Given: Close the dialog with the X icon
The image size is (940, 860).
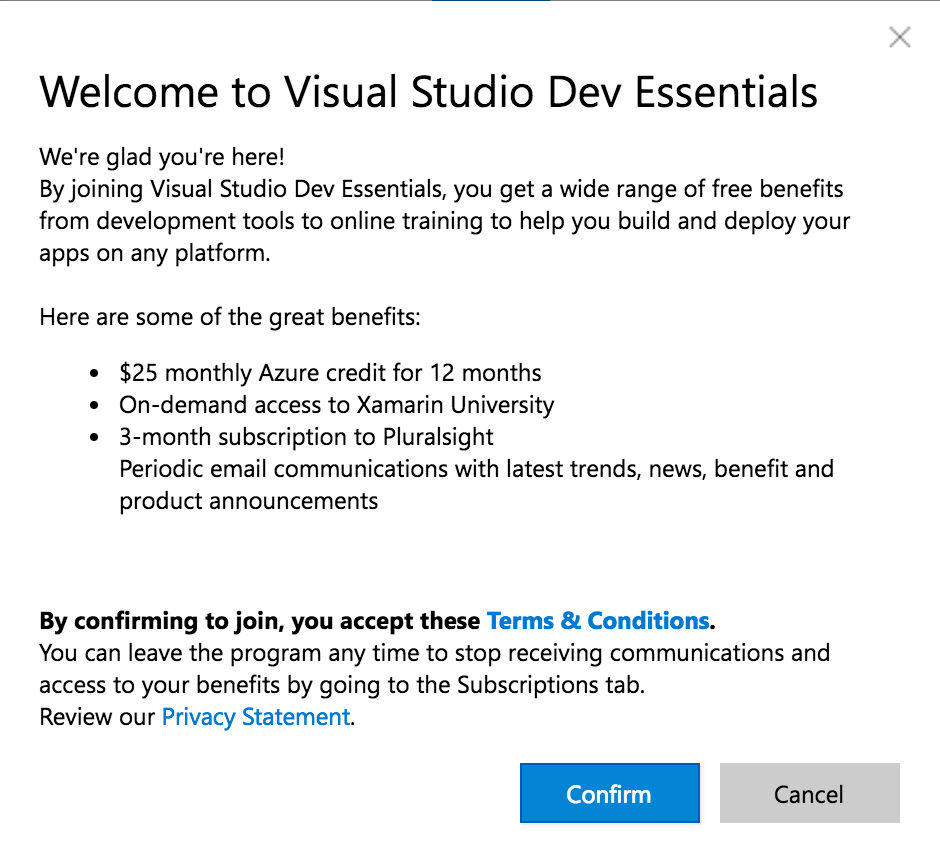Looking at the screenshot, I should click(900, 38).
